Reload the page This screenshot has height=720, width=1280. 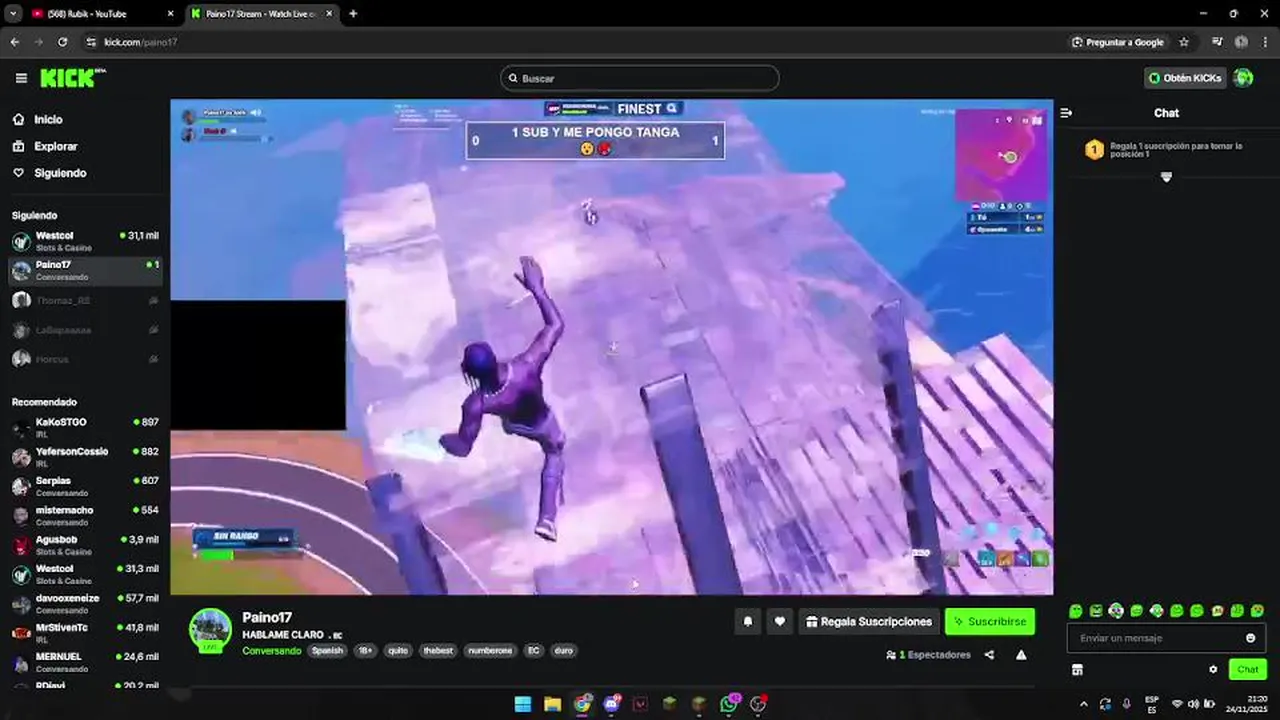(x=62, y=42)
